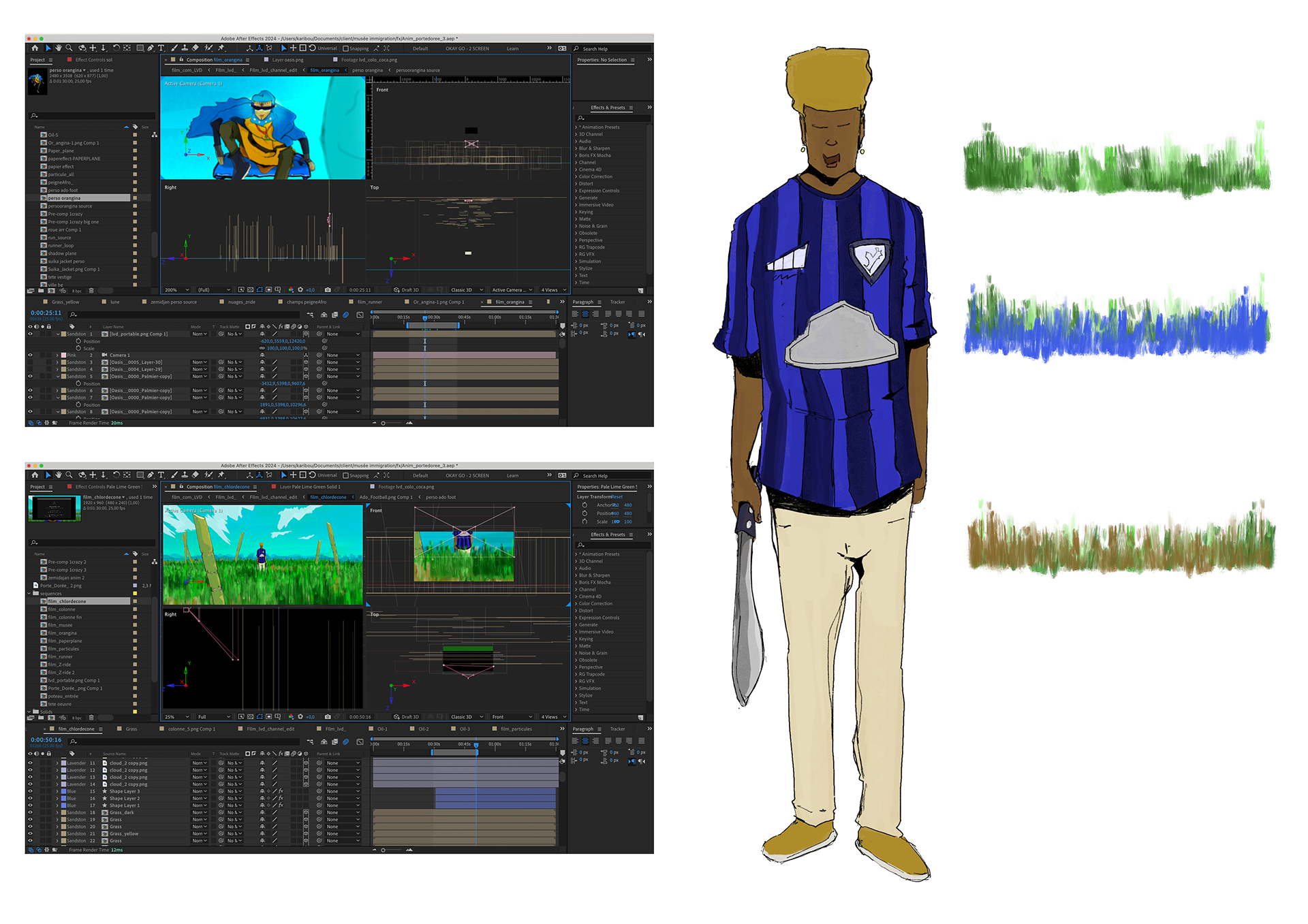Select the Pen tool in the film_orangina window toolbar
Screen dimensions: 1308x924
[151, 48]
